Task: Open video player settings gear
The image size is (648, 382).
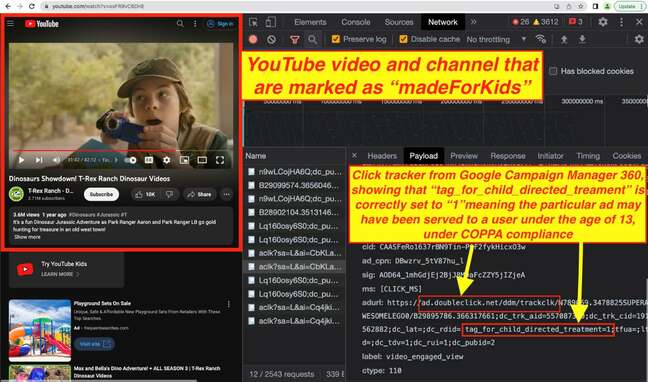Action: click(x=166, y=160)
